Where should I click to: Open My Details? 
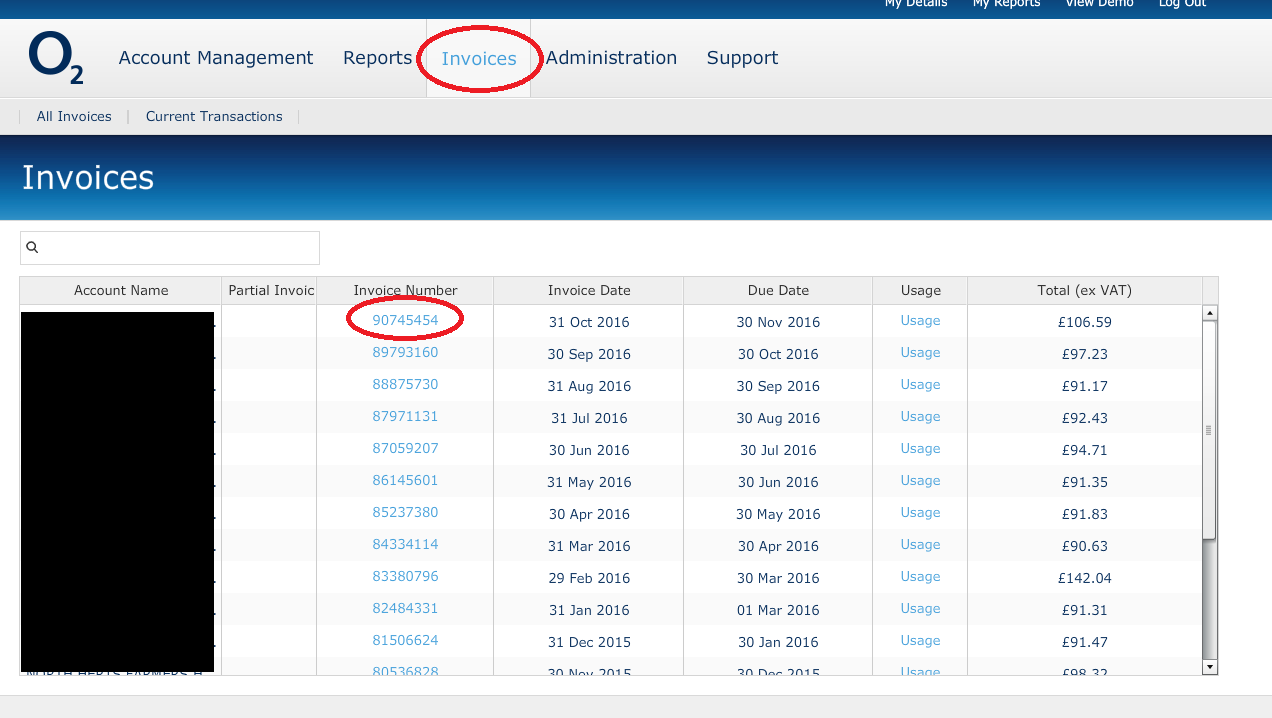(x=915, y=4)
